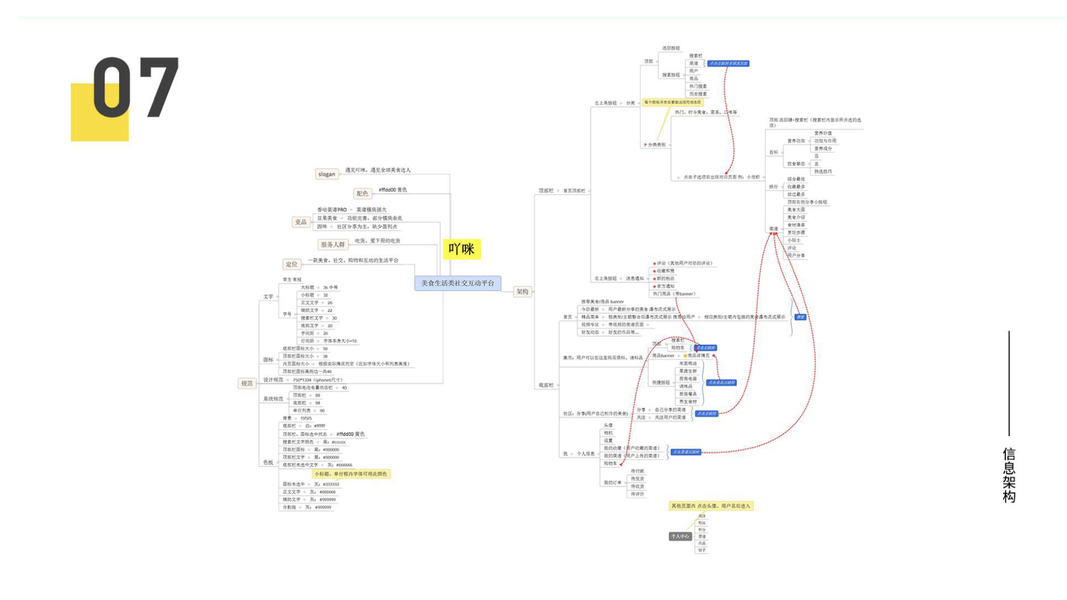Select the 字号 node
The image size is (1067, 600).
tap(287, 314)
